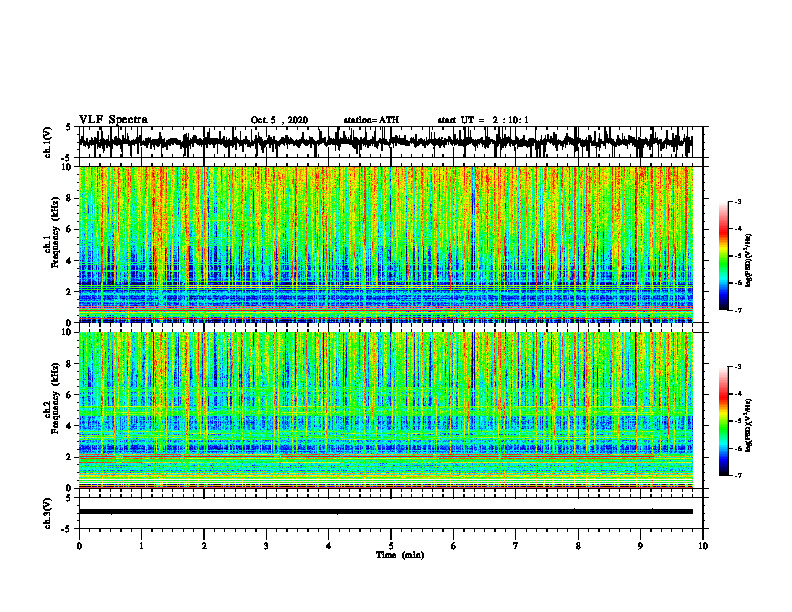The width and height of the screenshot is (792, 612).
Task: Click the ch.1 voltage waveform trace
Action: pyautogui.click(x=385, y=142)
